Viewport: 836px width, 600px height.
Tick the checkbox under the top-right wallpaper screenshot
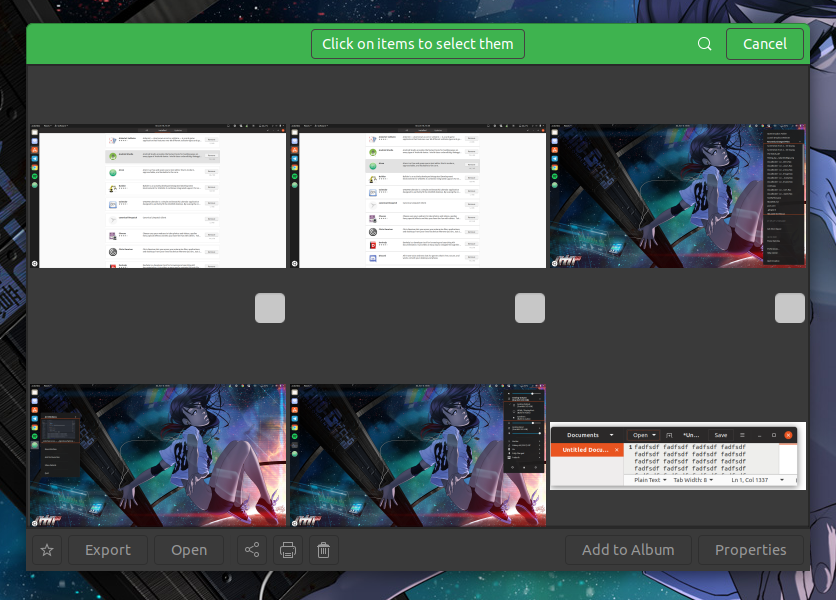(790, 308)
